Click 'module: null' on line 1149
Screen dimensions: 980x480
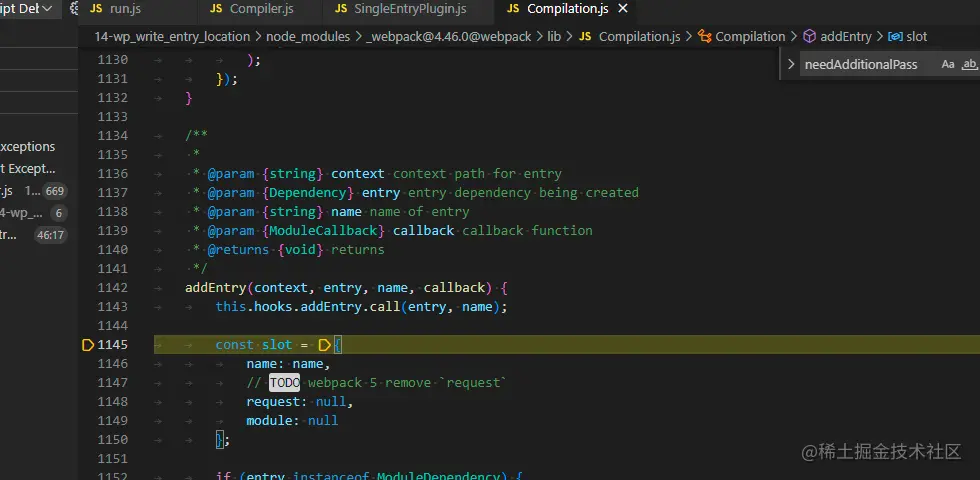pyautogui.click(x=292, y=421)
